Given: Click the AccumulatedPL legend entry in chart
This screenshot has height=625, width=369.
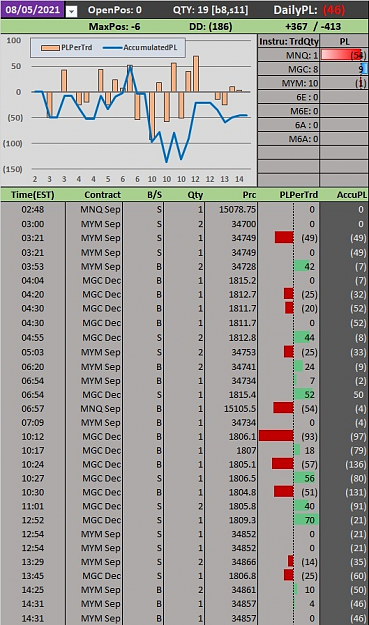Looking at the screenshot, I should (140, 47).
